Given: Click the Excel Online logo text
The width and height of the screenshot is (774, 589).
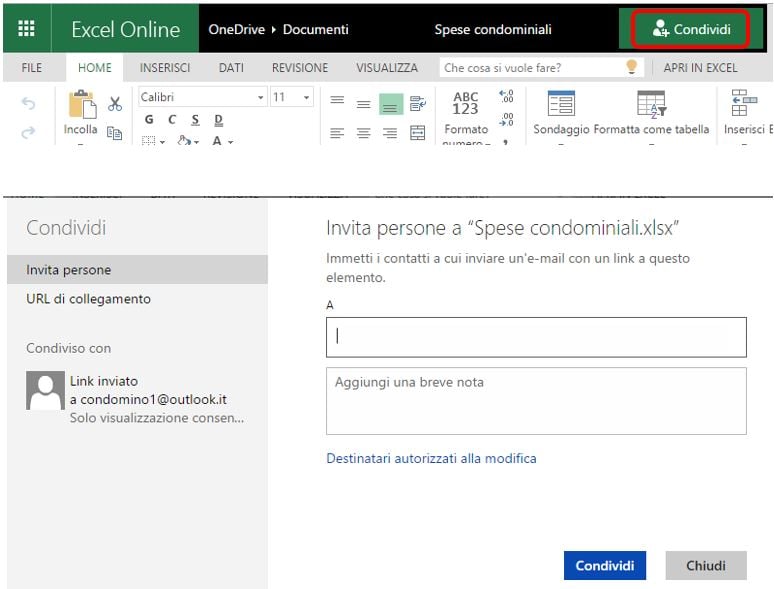Looking at the screenshot, I should click(x=125, y=29).
